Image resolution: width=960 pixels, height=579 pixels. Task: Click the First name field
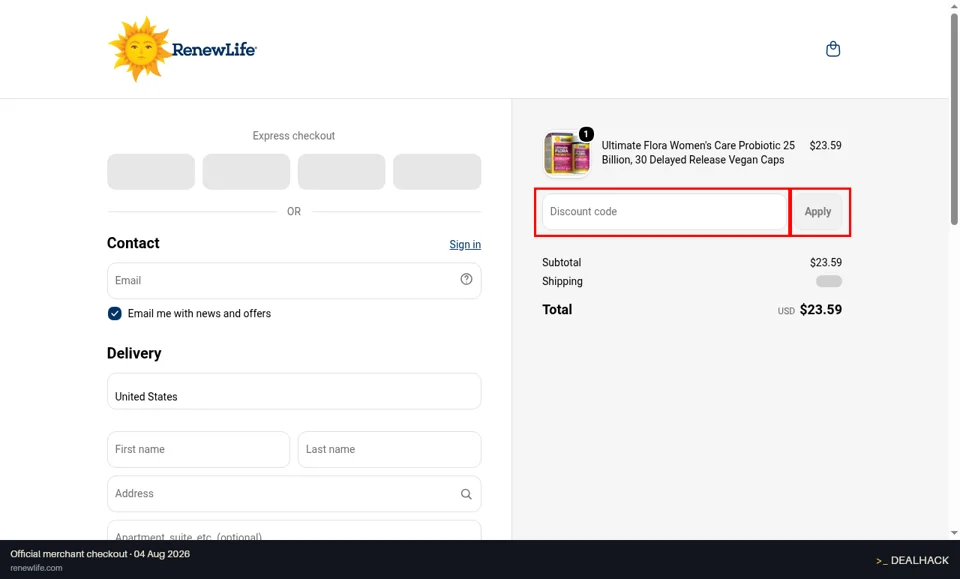pyautogui.click(x=198, y=449)
